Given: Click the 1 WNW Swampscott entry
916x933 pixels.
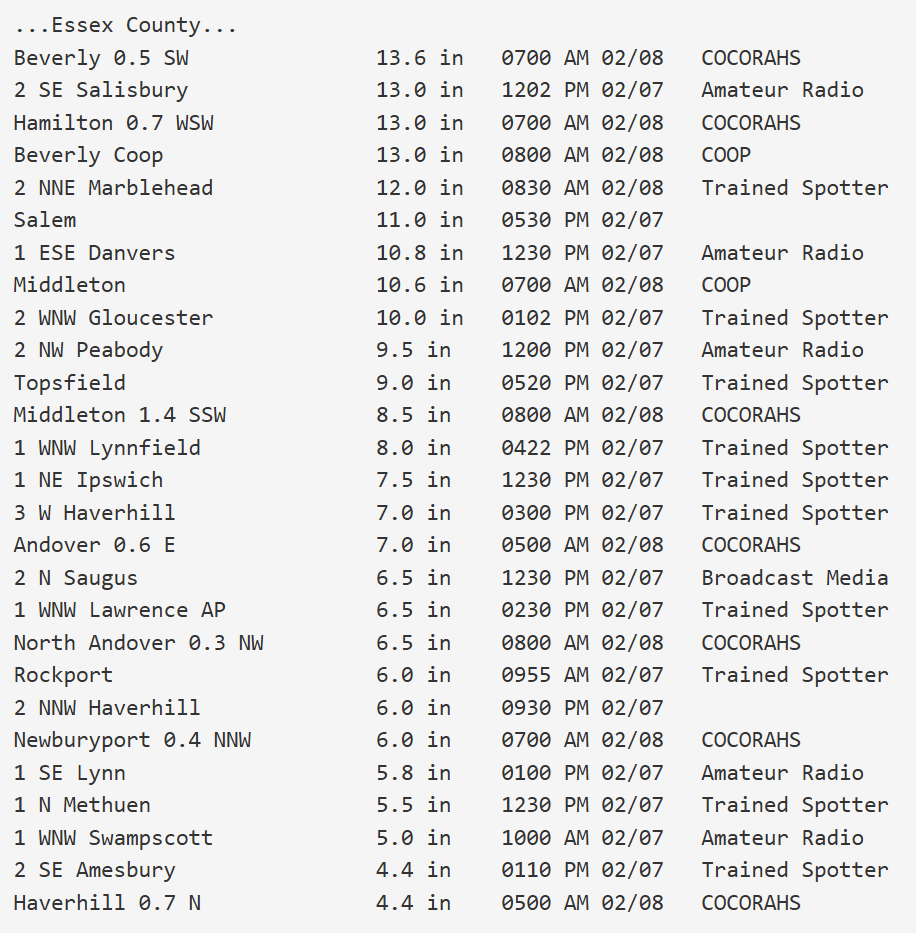Looking at the screenshot, I should click(113, 838).
